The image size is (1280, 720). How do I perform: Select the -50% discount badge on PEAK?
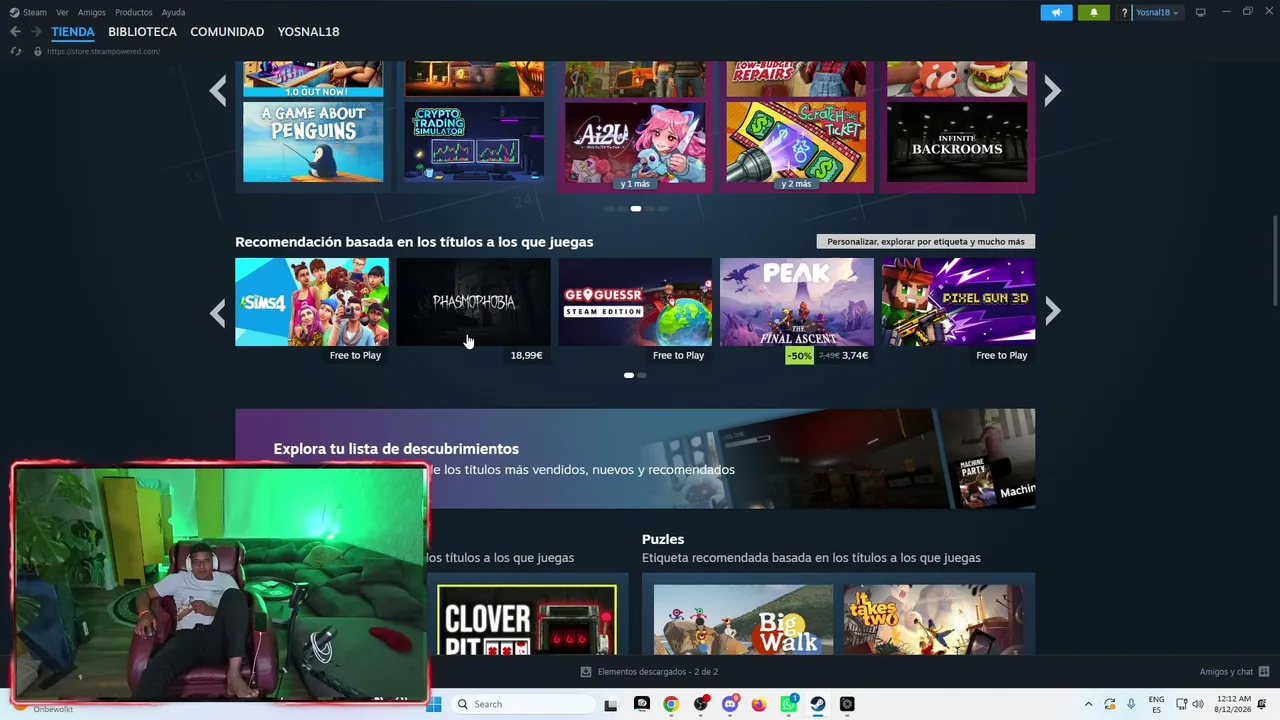(799, 356)
